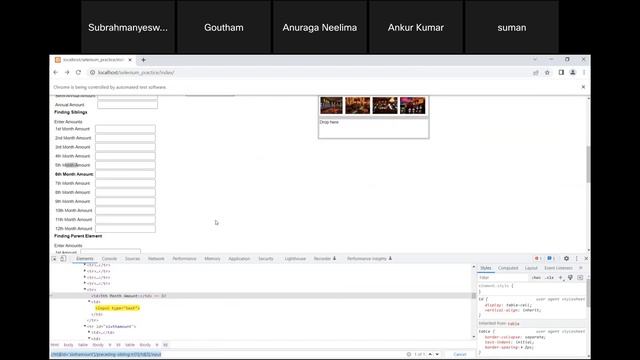Viewport: 640px width, 360px height.
Task: Bookmark this page with the star icon
Action: [x=547, y=73]
